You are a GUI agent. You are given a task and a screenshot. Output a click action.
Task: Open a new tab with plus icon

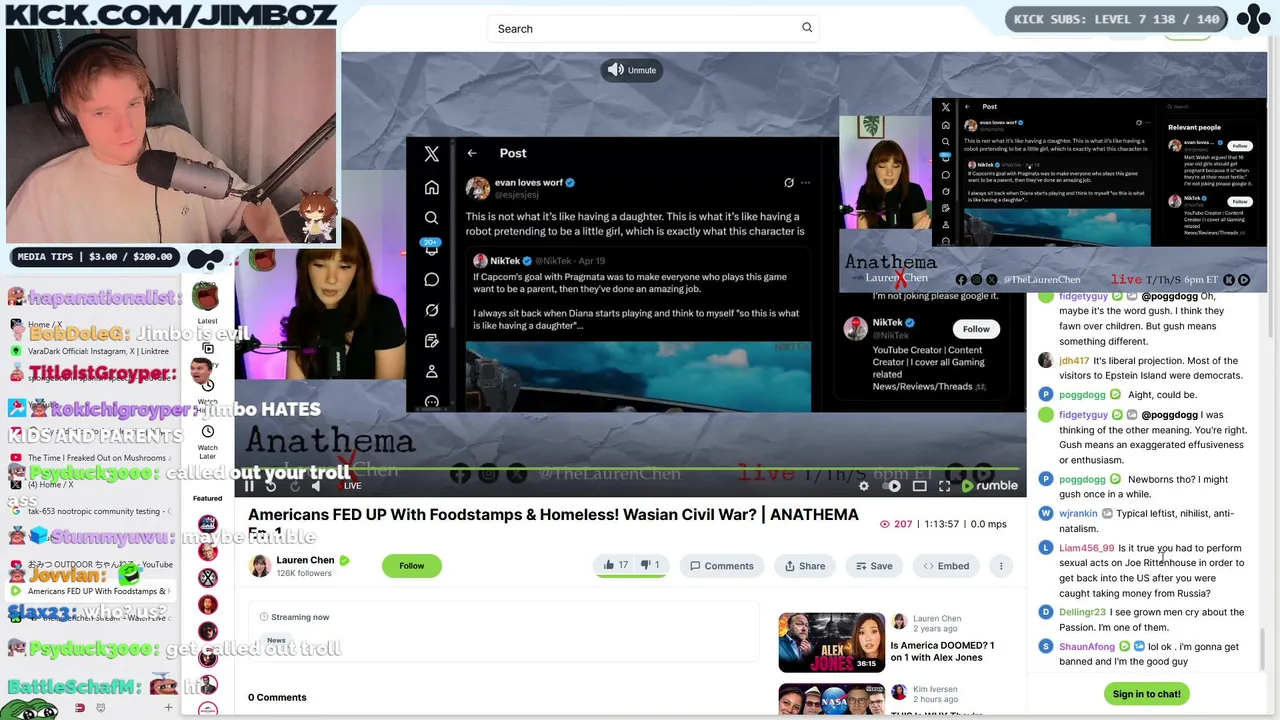[168, 708]
